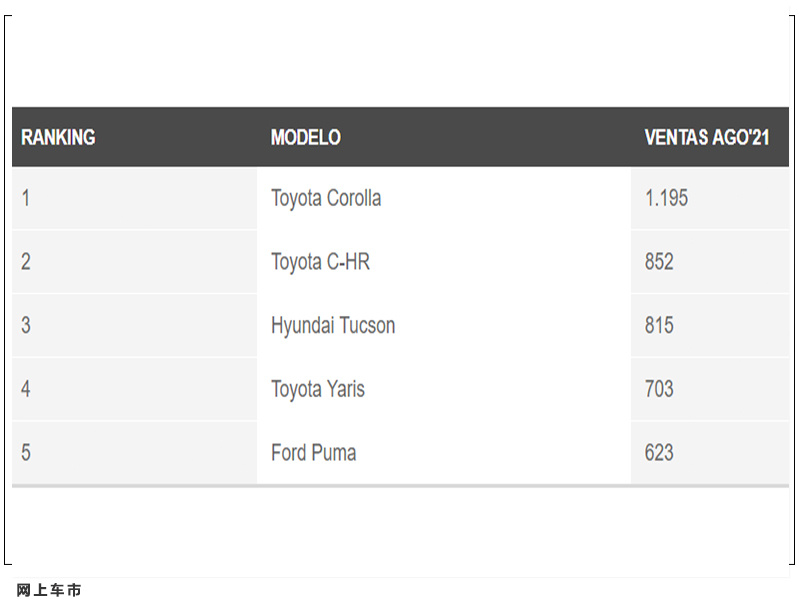Click ranking number 1 cell
Screen dimensions: 800x600
[134, 198]
